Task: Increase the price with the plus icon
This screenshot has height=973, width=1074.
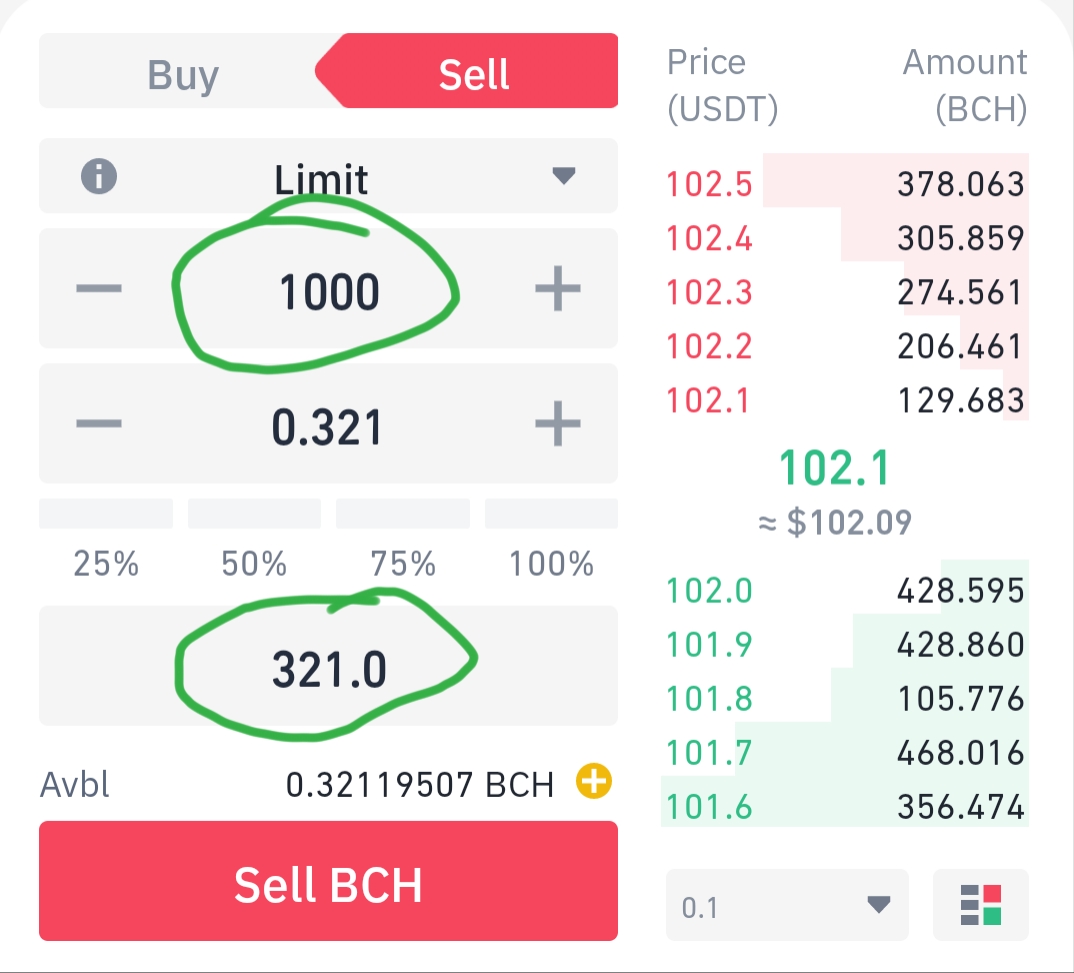Action: coord(558,288)
